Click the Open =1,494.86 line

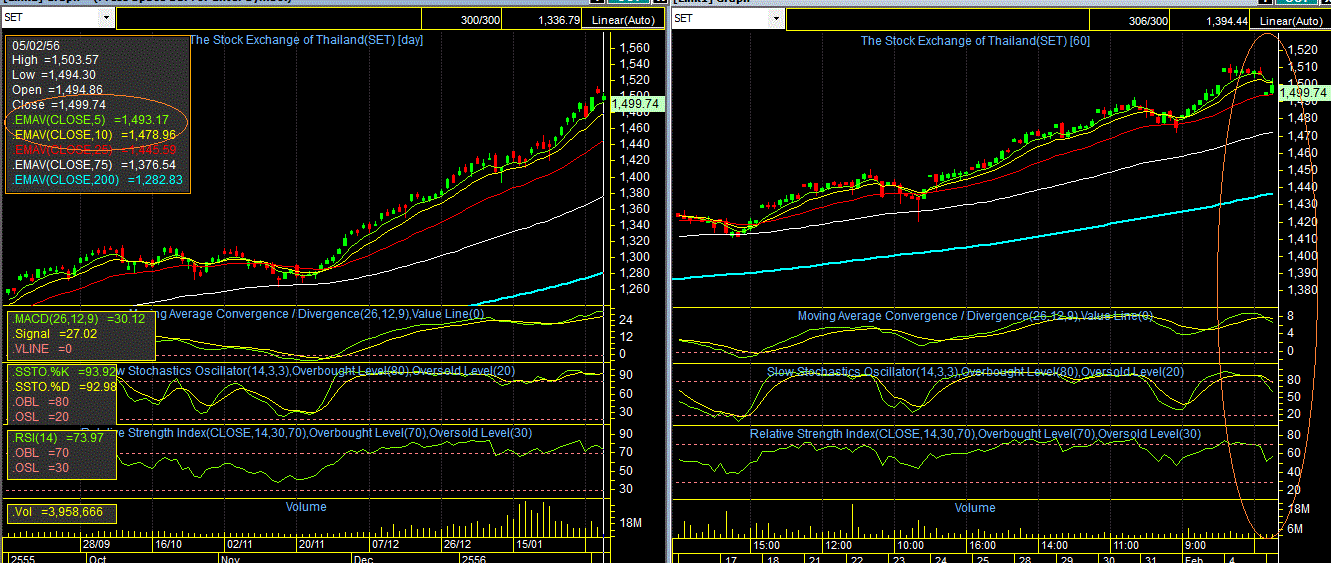pyautogui.click(x=58, y=90)
